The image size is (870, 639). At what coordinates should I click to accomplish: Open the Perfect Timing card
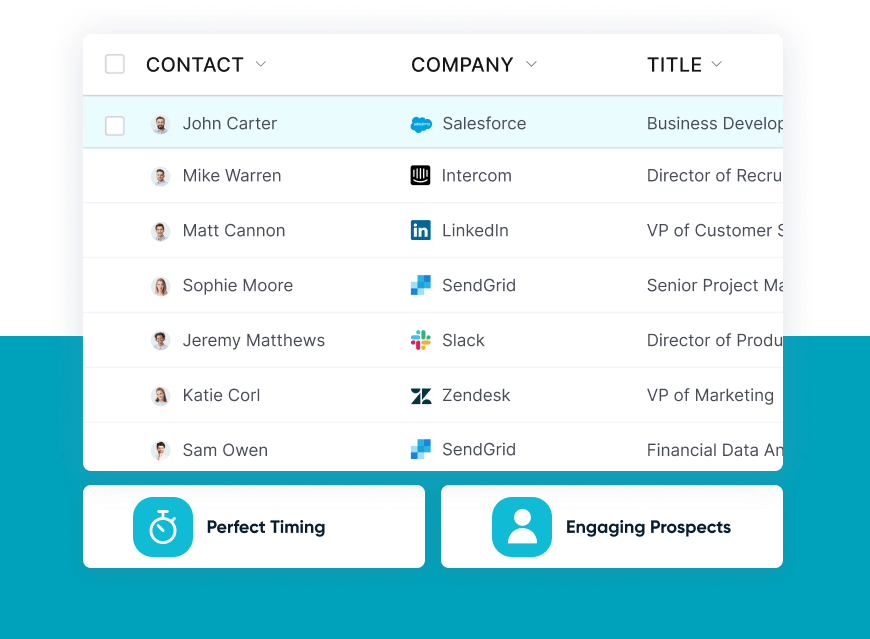pos(254,527)
